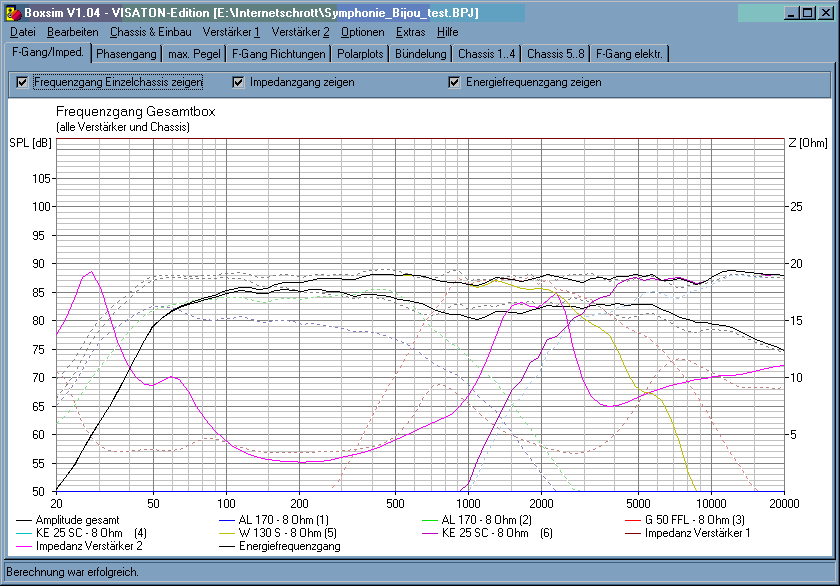Open the Hilfe menu

coord(447,32)
